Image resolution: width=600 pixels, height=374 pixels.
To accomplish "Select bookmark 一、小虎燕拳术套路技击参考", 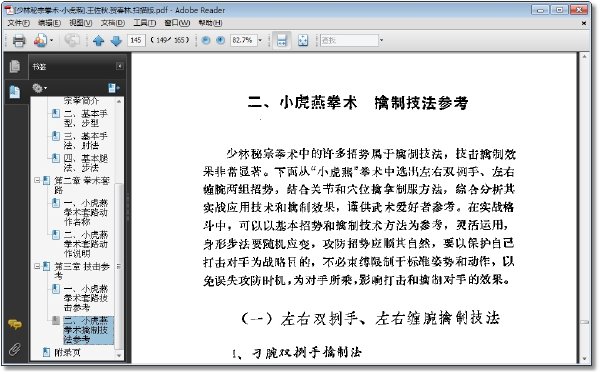I will click(x=85, y=298).
